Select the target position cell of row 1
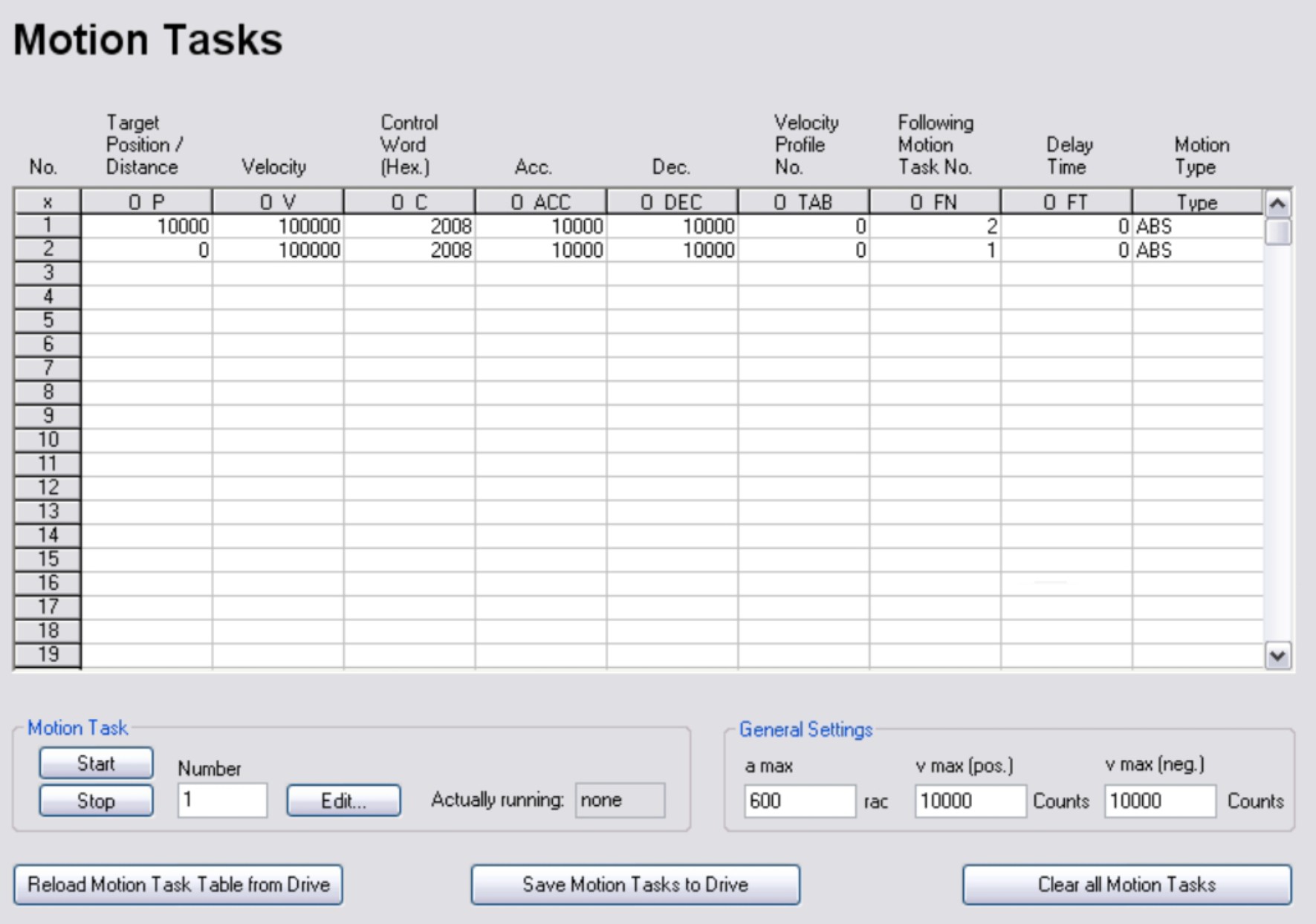The height and width of the screenshot is (924, 1316). pyautogui.click(x=146, y=226)
